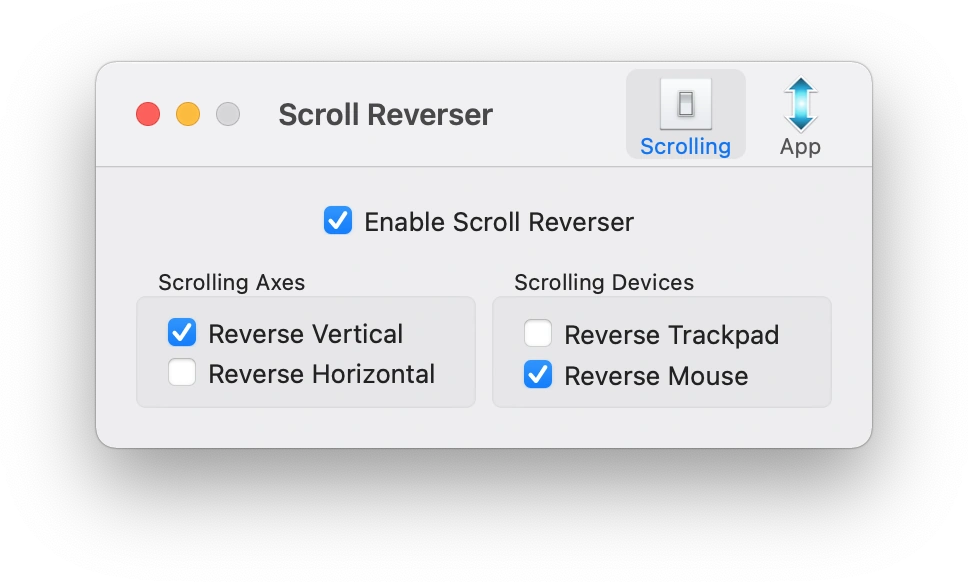
Task: Click the Scroll Reverser window title
Action: pos(385,115)
